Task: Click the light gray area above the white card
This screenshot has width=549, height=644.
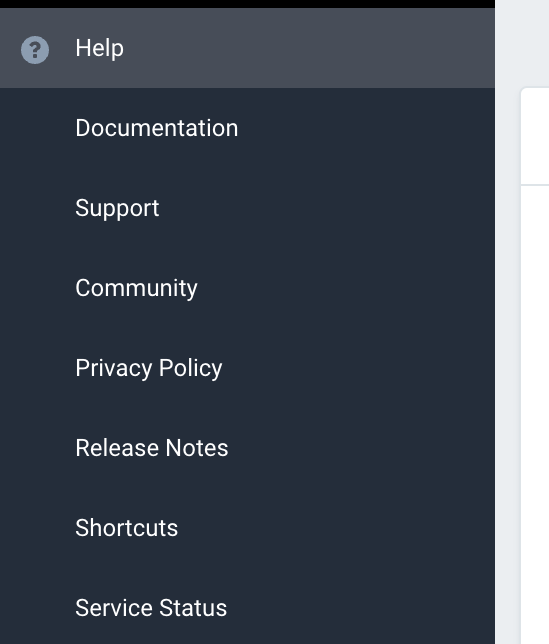Action: tap(522, 43)
